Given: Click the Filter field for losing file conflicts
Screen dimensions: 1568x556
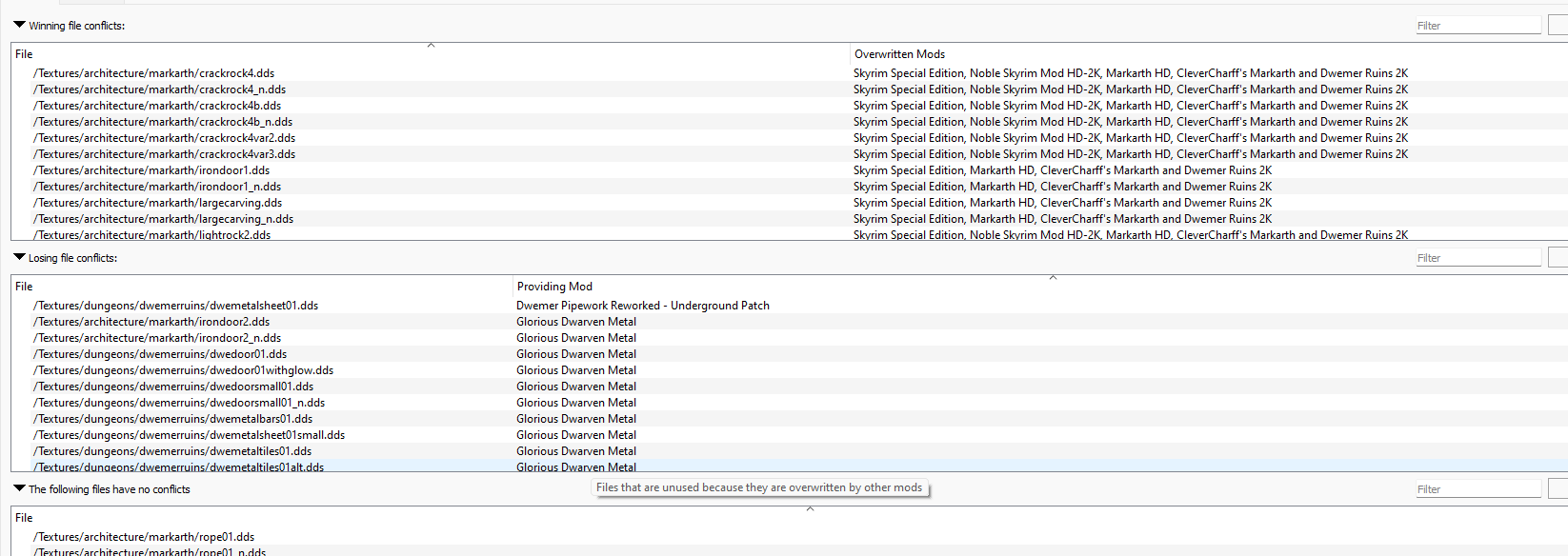Looking at the screenshot, I should click(x=1478, y=258).
